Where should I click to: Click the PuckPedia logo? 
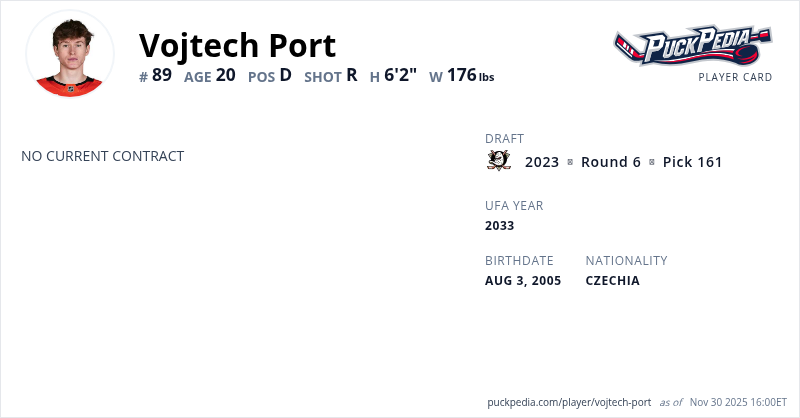coord(692,45)
